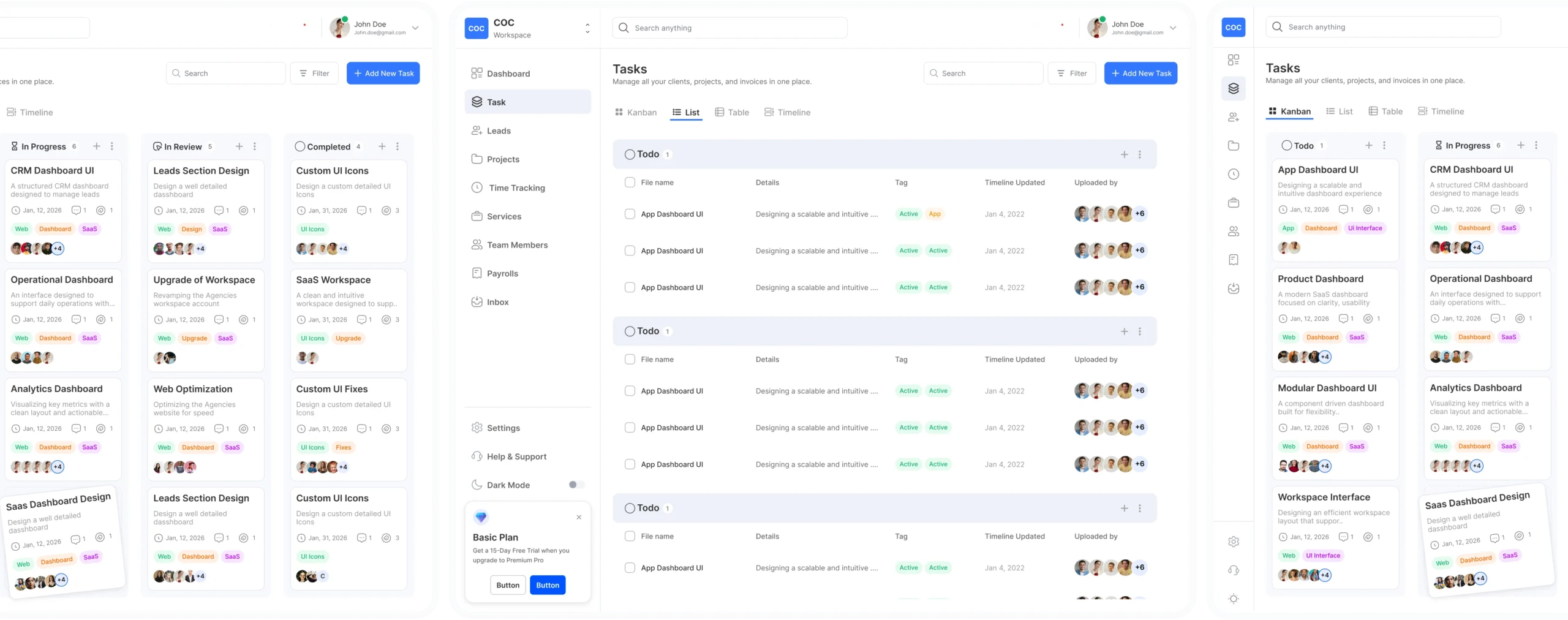Go to Team Members in sidebar
The width and height of the screenshot is (1568, 620).
517,245
